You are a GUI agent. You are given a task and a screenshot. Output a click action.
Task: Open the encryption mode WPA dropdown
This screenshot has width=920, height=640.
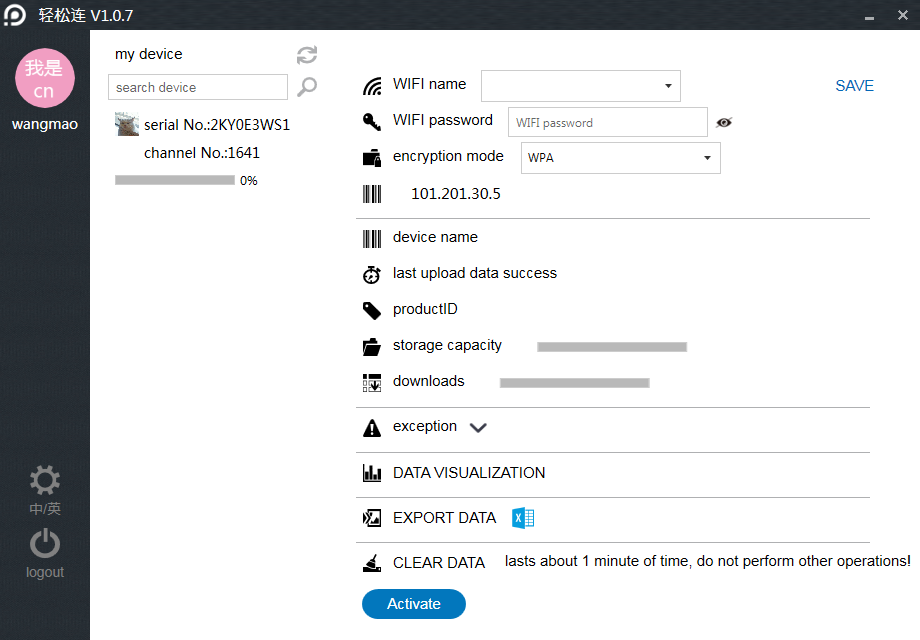click(621, 158)
